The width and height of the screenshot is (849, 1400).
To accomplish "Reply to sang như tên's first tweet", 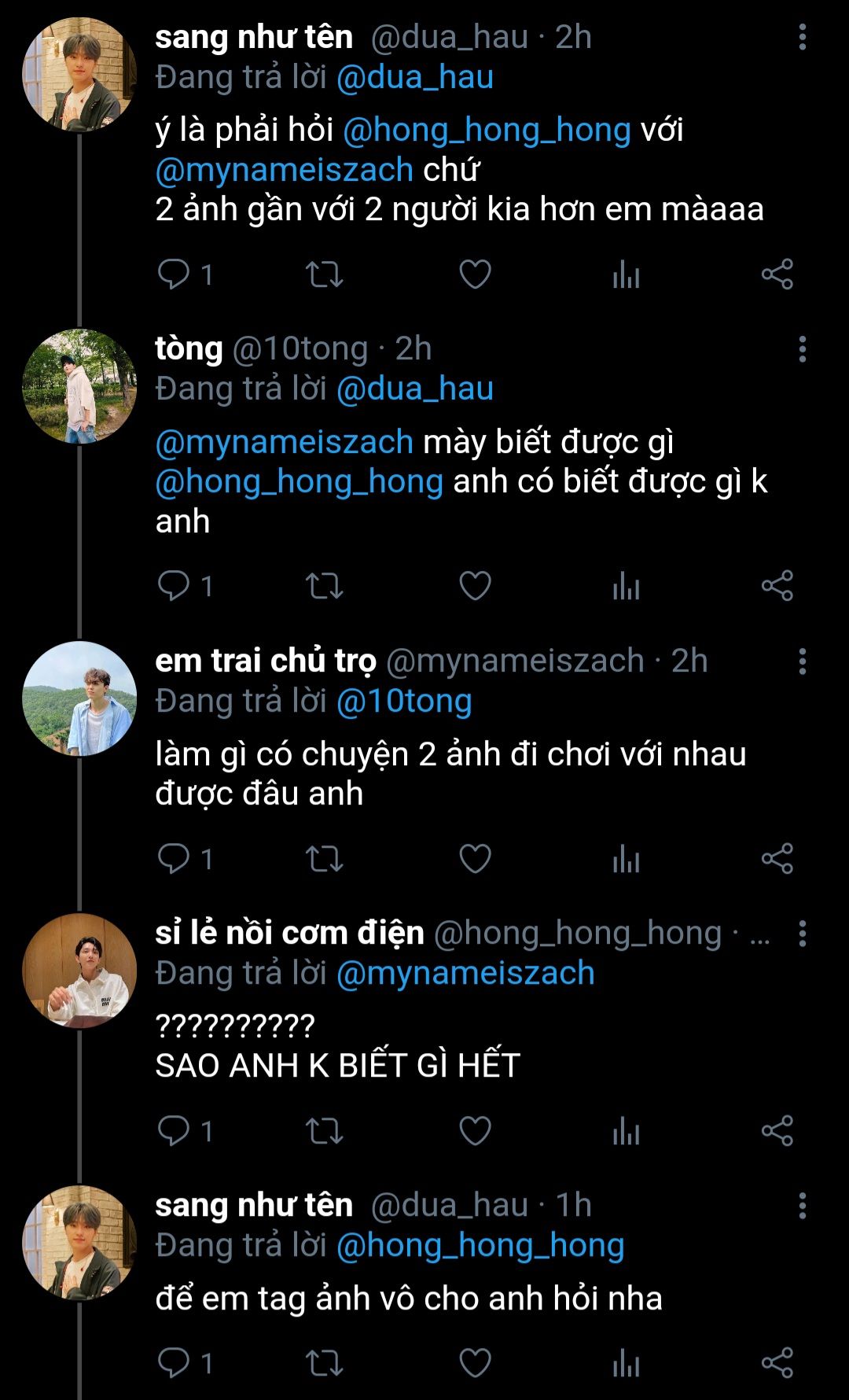I will [x=174, y=274].
